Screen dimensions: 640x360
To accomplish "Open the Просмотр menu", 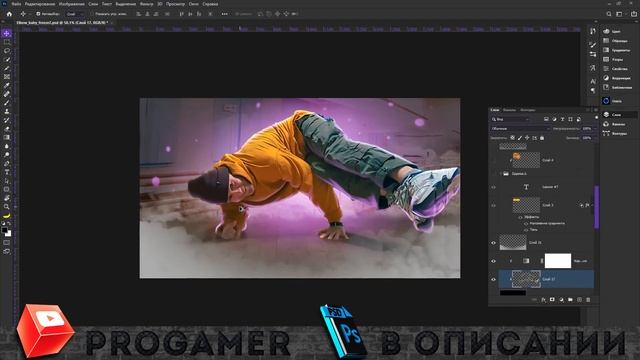I will click(x=176, y=4).
